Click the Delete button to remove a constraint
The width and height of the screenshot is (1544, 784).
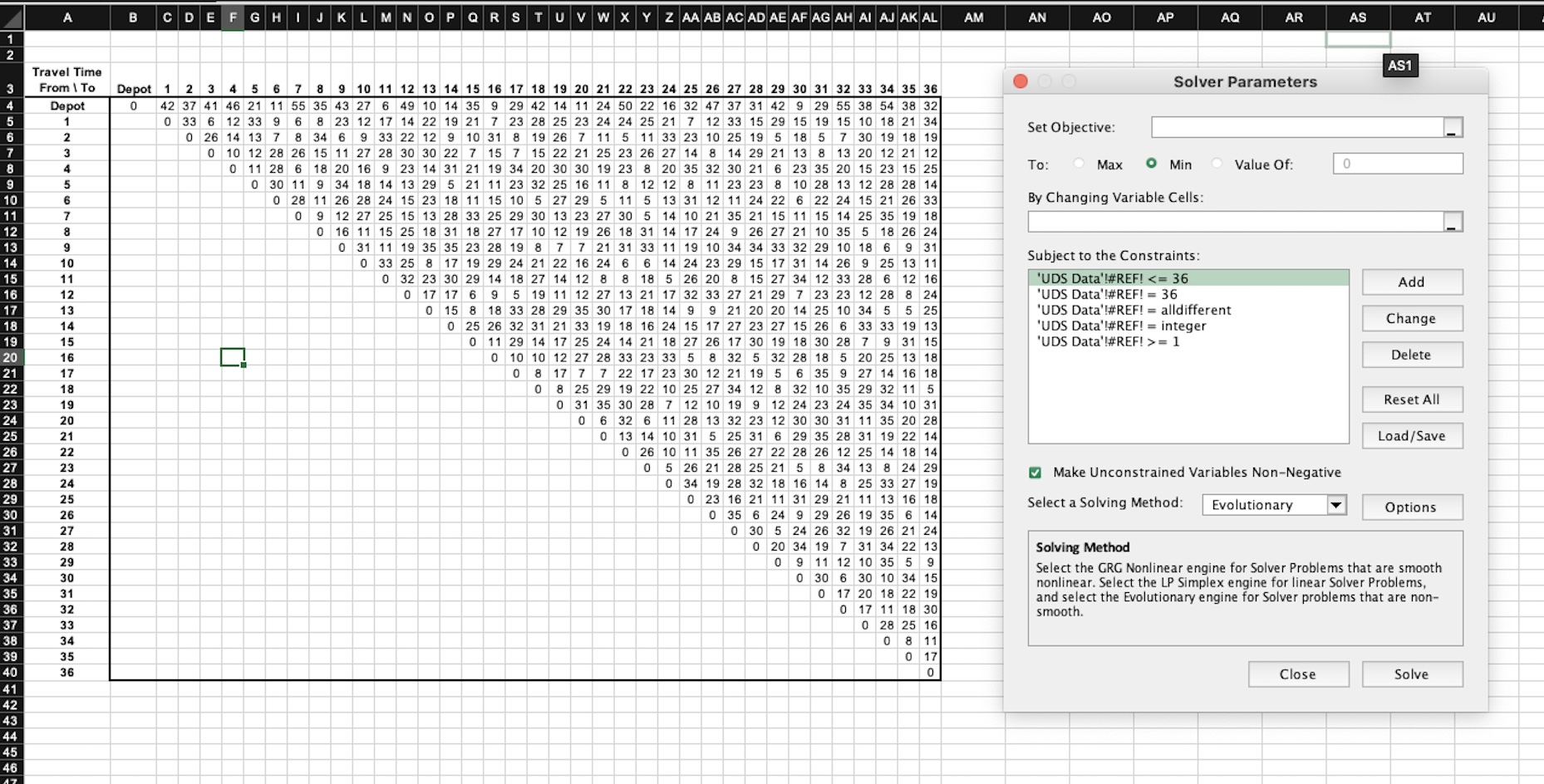[1412, 355]
